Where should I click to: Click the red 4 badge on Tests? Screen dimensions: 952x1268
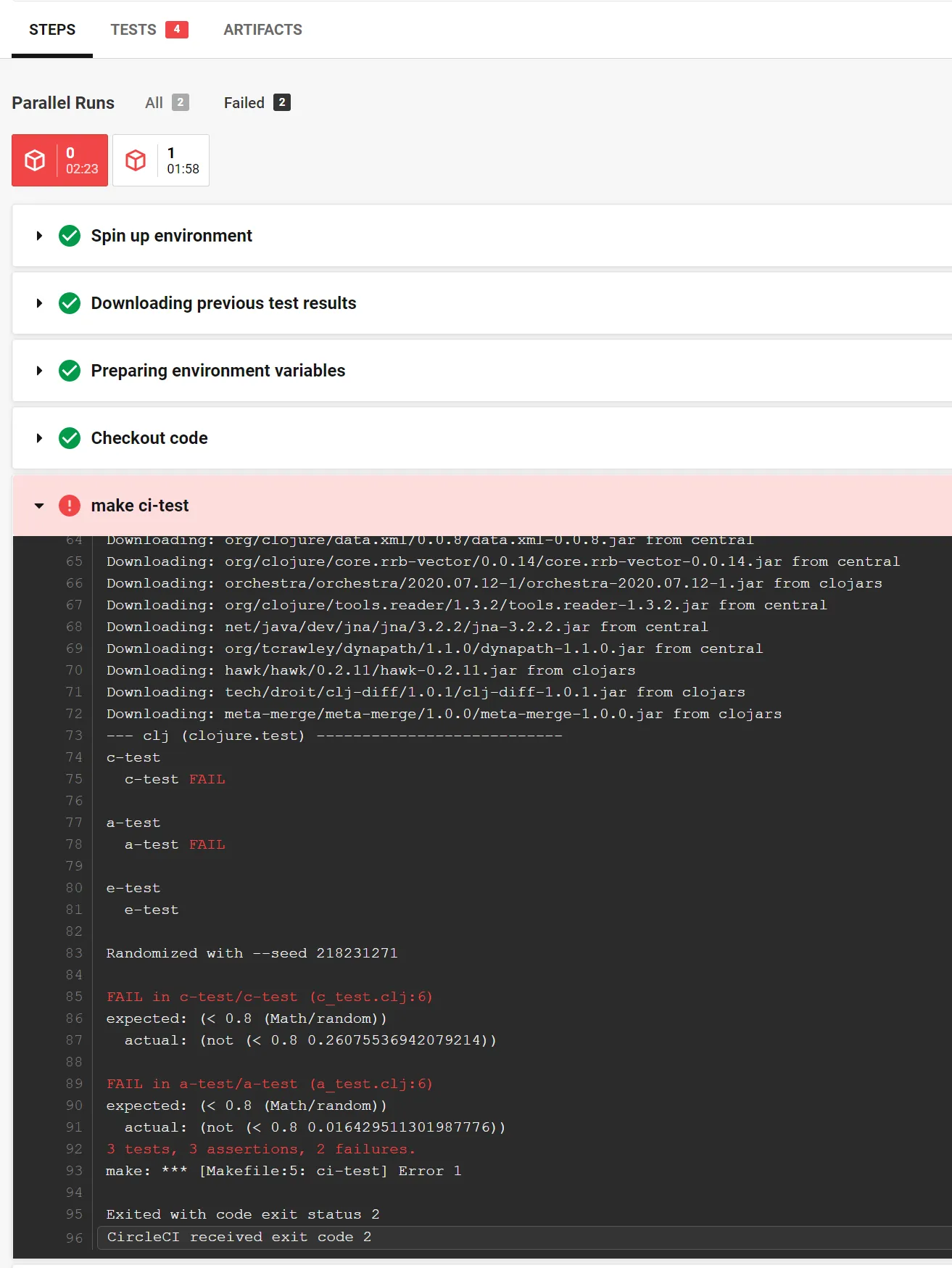click(x=176, y=30)
